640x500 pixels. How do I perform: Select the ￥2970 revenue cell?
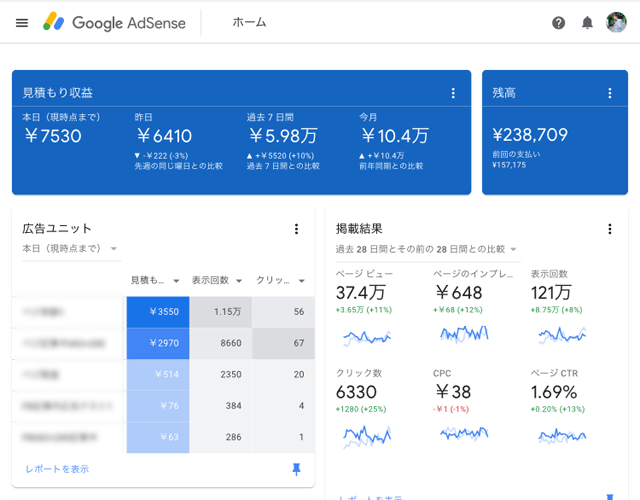point(158,343)
